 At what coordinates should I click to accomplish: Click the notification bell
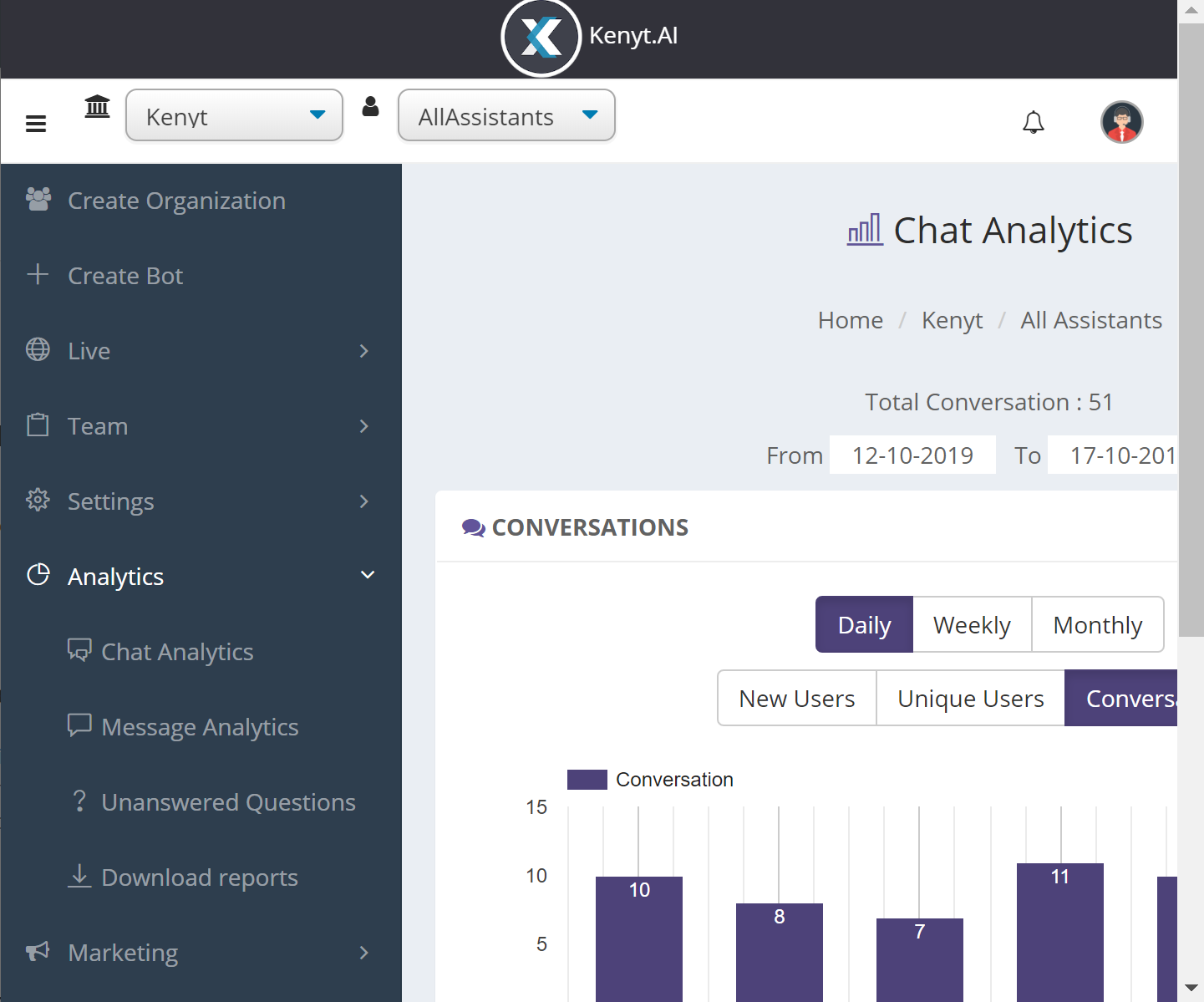tap(1034, 122)
